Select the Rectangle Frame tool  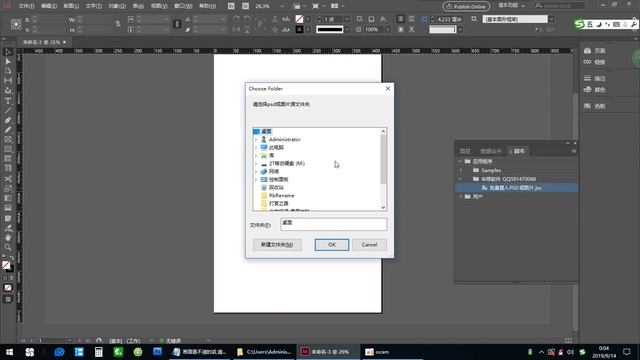8,140
